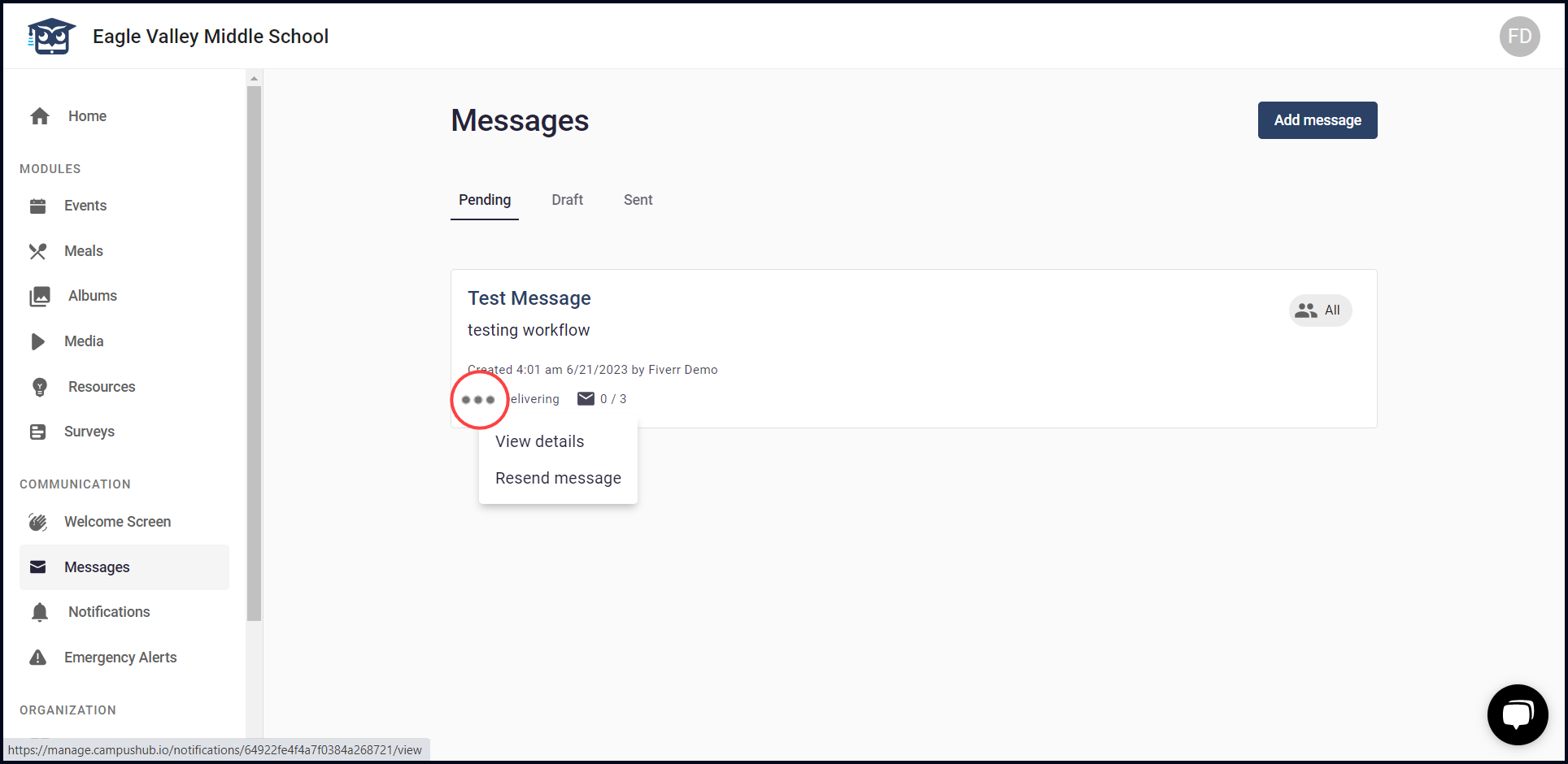
Task: Click the three-dot menu on Test Message
Action: click(478, 399)
